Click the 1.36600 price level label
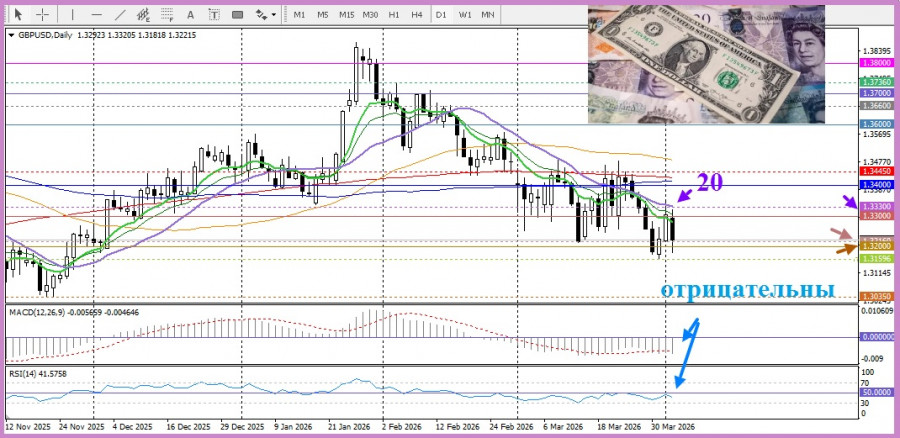Screen dimensions: 900x438 [876, 106]
